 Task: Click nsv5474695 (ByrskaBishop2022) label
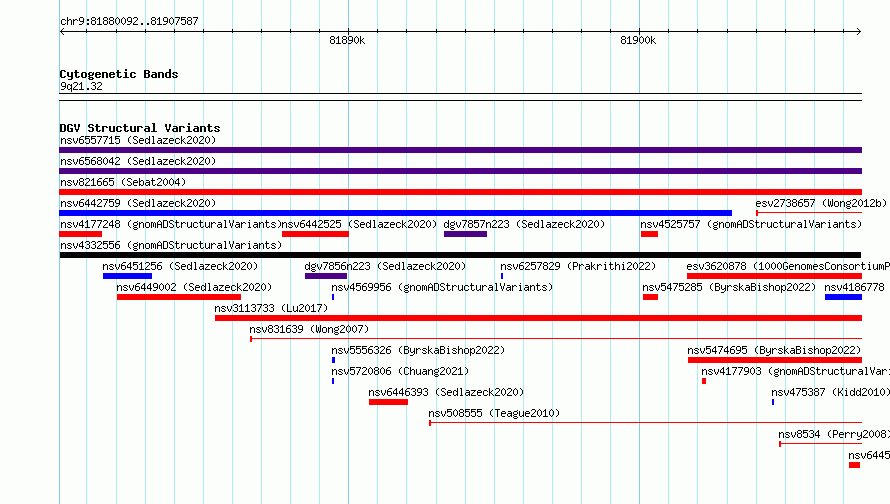[x=774, y=350]
